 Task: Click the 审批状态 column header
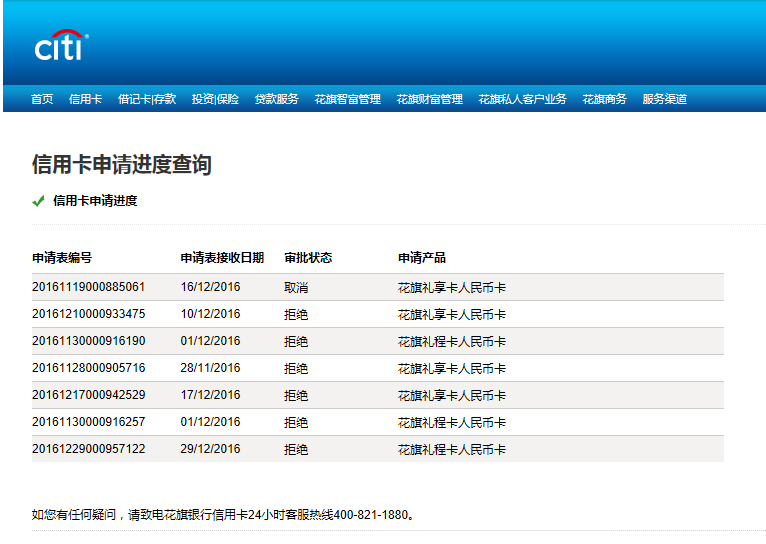308,258
